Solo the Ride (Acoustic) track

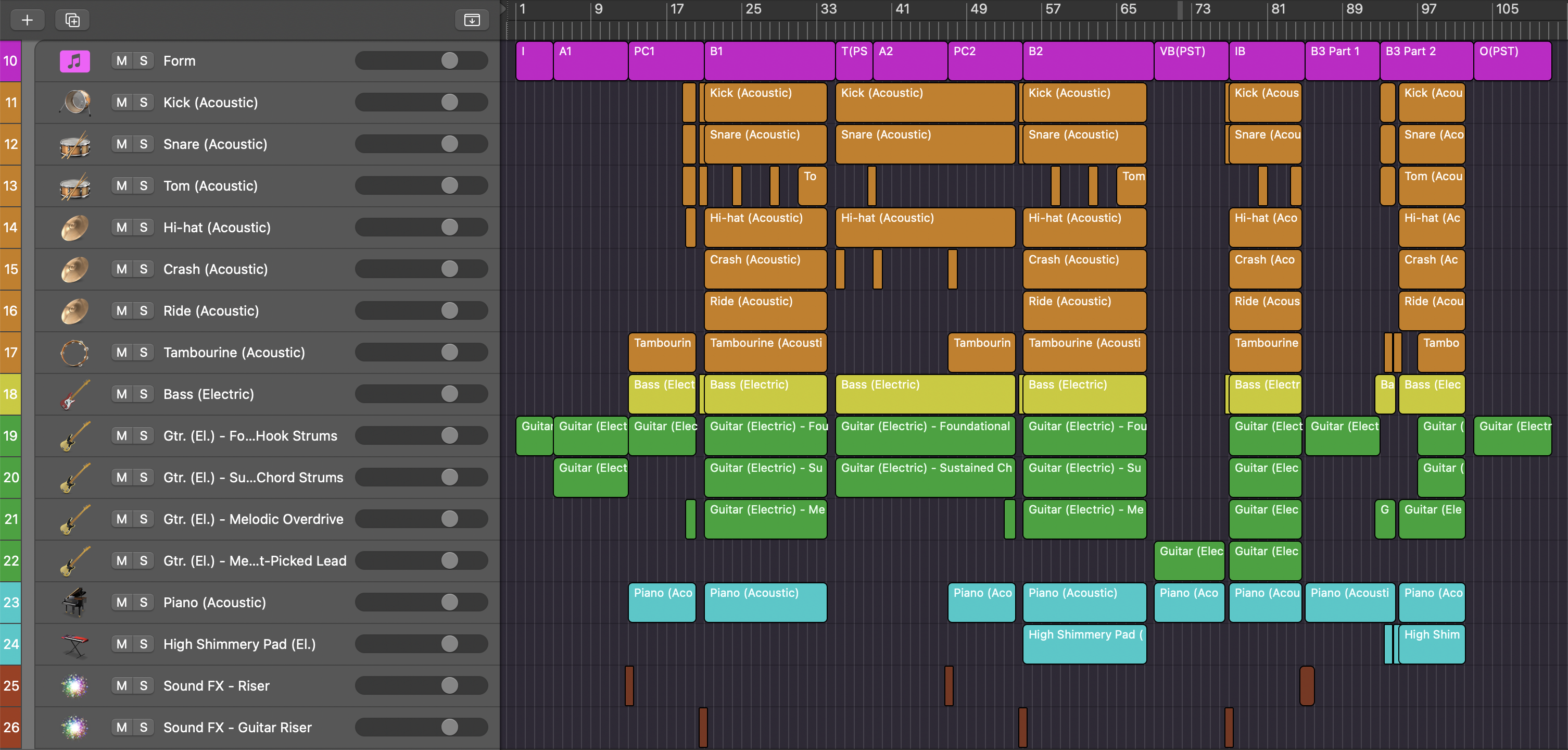(x=144, y=311)
